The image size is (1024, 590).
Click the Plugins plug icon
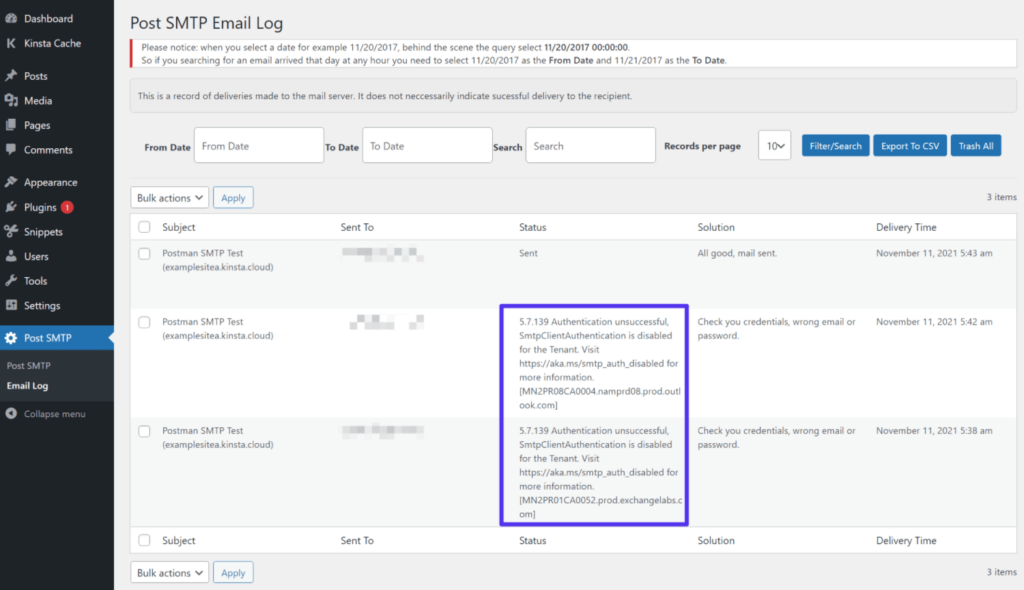pos(11,208)
